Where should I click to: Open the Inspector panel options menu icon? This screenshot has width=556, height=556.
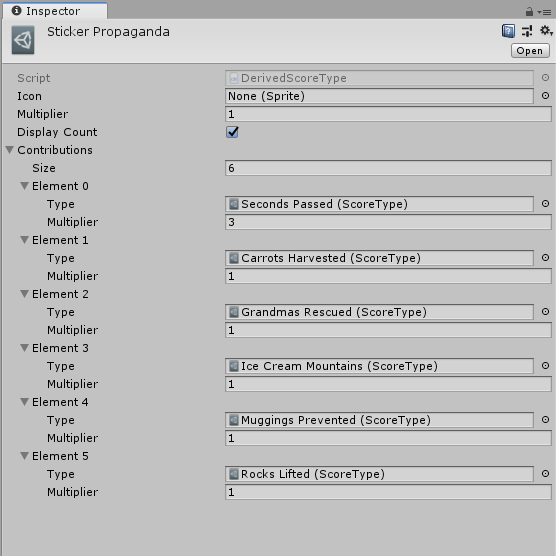click(x=545, y=12)
